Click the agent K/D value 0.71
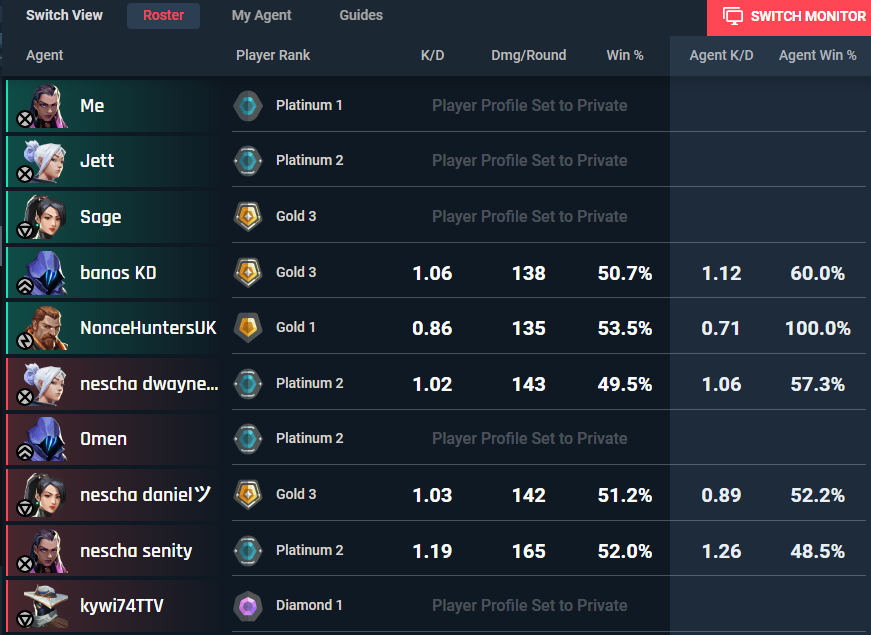 [x=720, y=328]
